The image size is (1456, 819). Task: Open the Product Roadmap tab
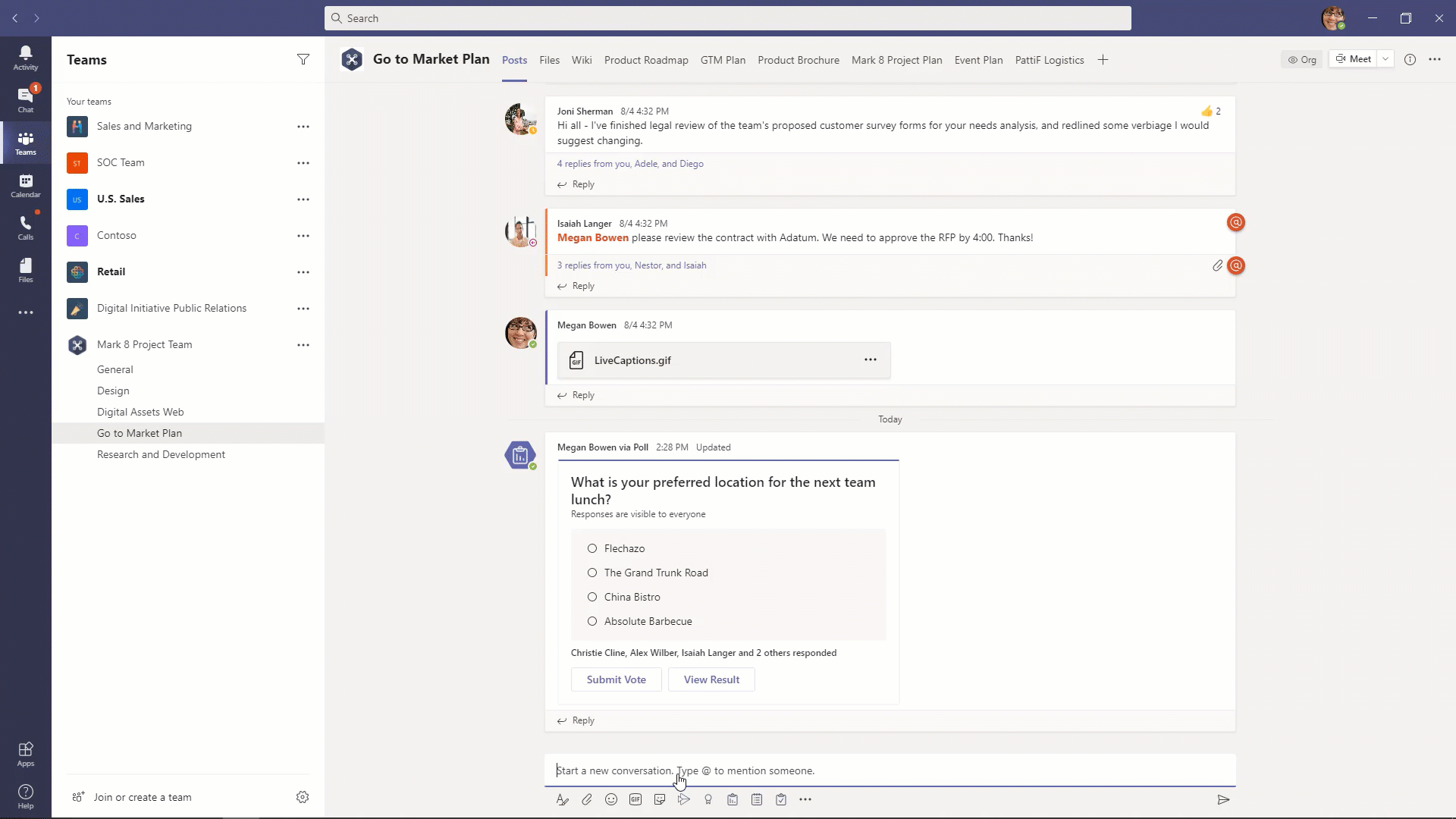646,60
